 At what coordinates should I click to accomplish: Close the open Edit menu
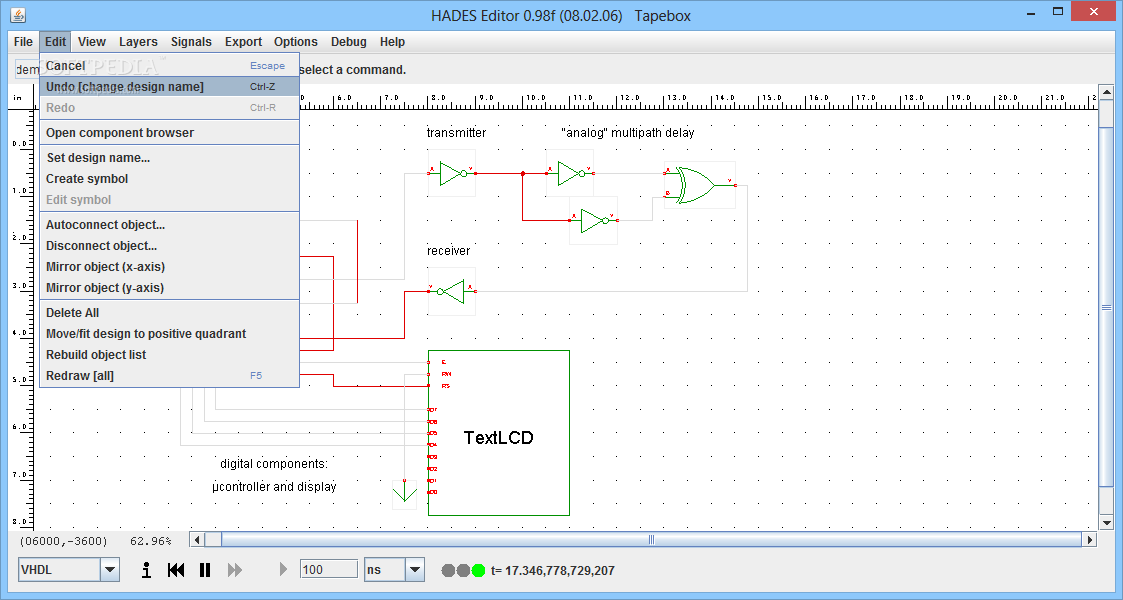55,42
